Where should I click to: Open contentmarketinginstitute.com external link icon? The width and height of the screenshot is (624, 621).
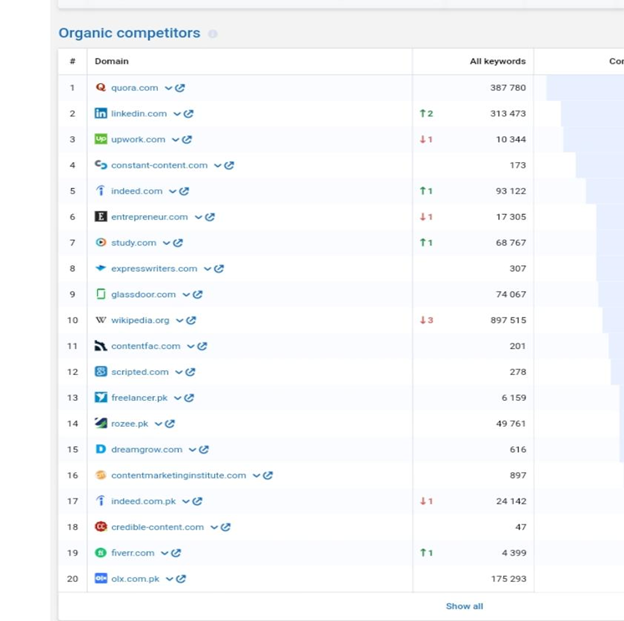[268, 475]
